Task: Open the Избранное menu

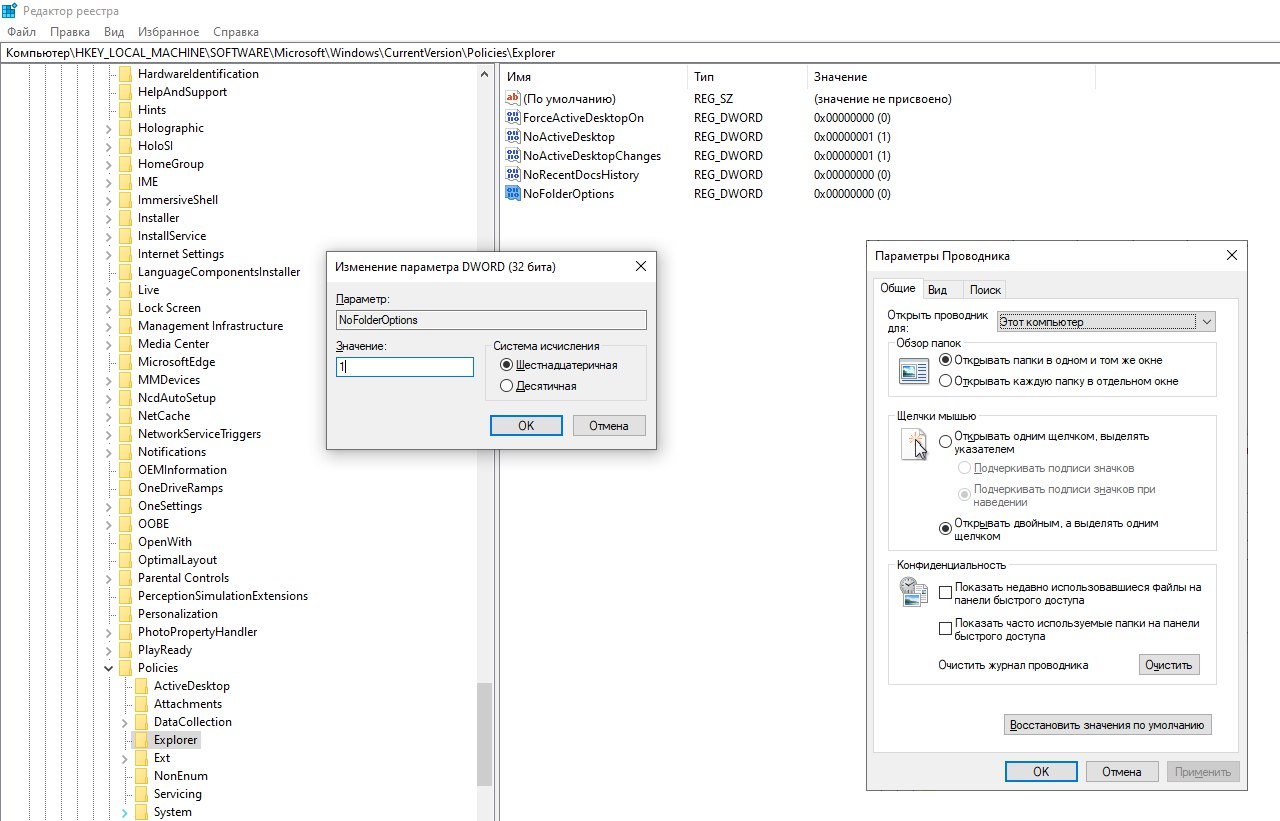Action: click(x=168, y=32)
